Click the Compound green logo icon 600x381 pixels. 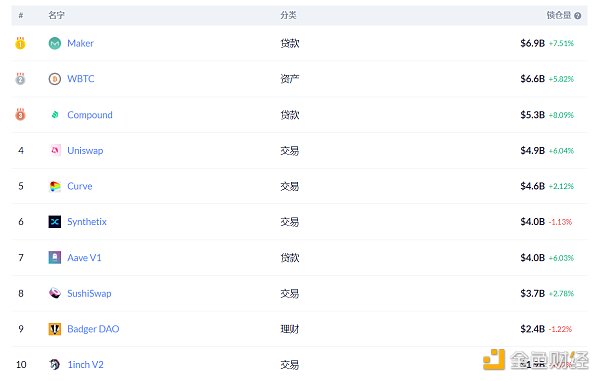(55, 114)
